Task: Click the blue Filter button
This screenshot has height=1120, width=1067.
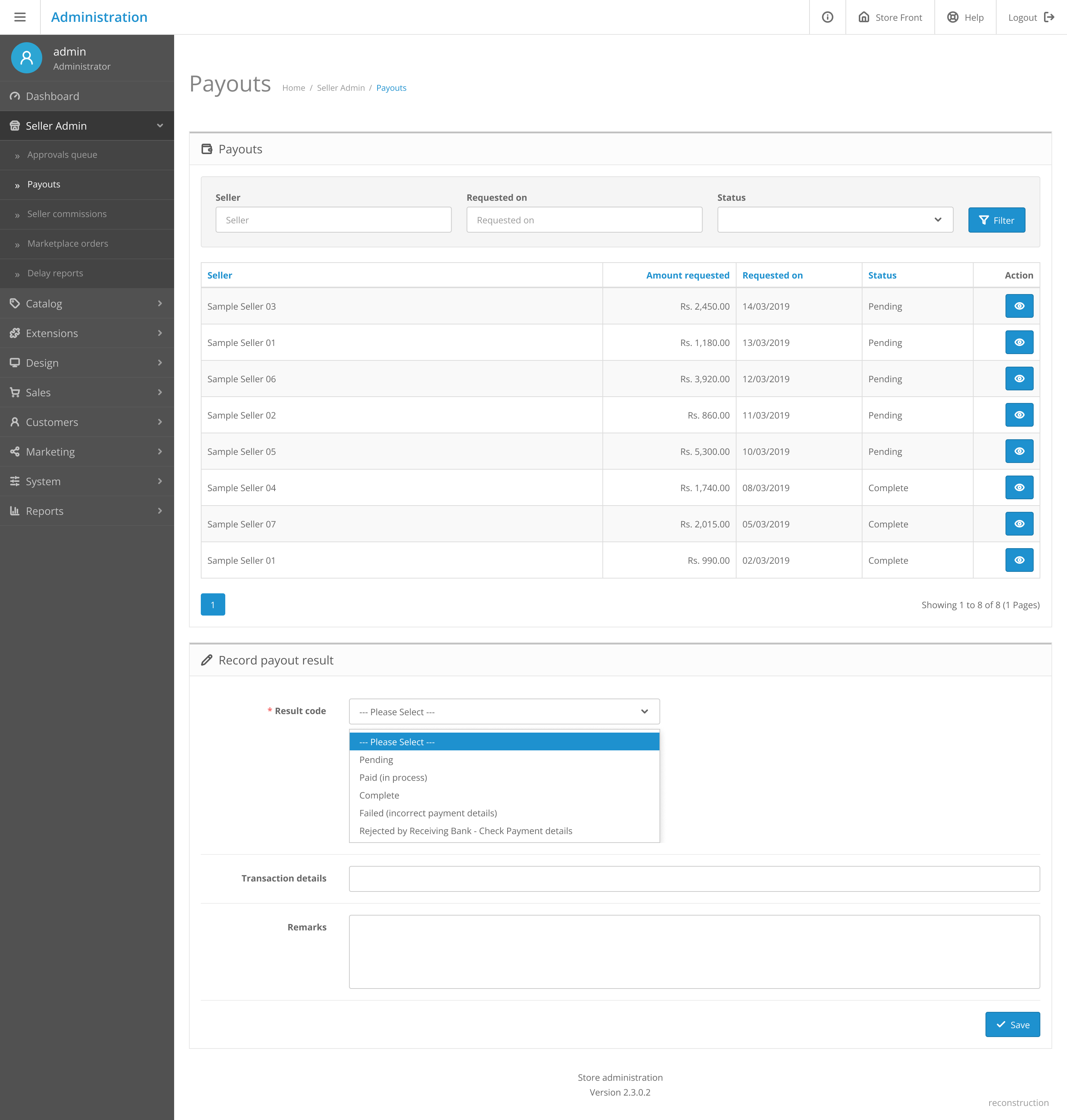Action: coord(997,220)
